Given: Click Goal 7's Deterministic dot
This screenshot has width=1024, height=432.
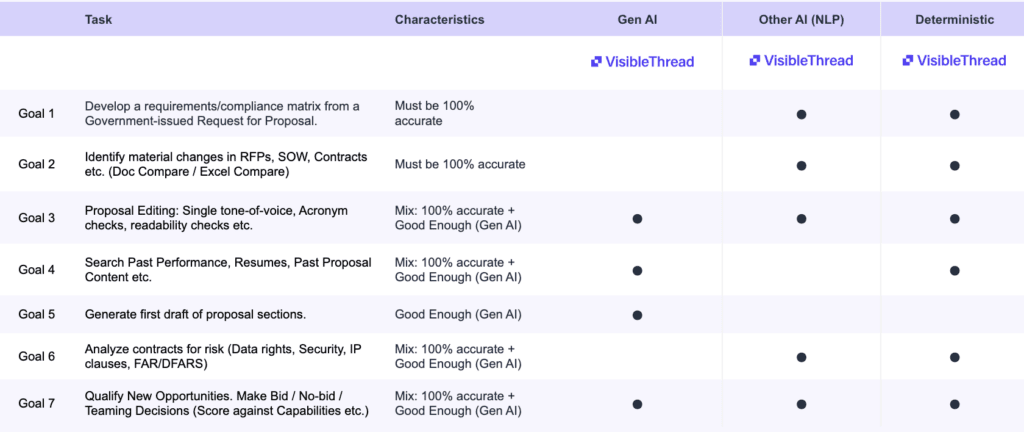Looking at the screenshot, I should (x=954, y=404).
